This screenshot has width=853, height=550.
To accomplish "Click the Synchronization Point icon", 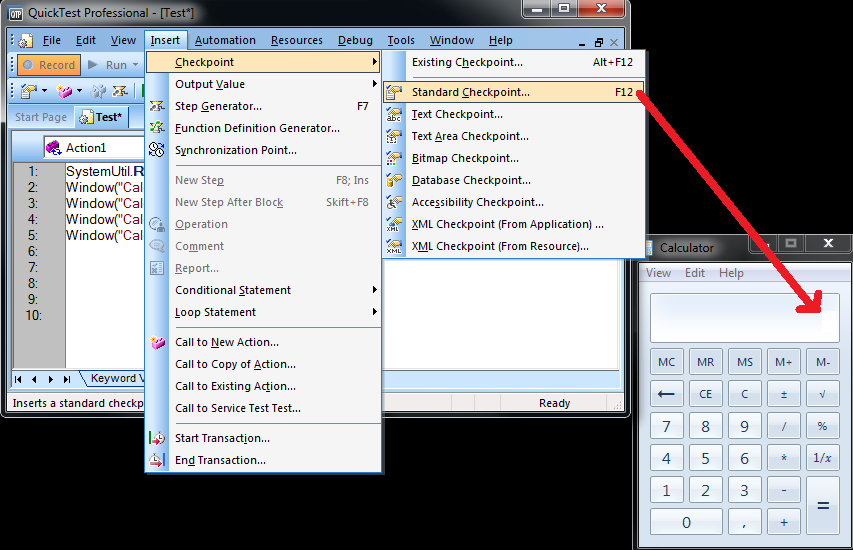I will pyautogui.click(x=157, y=150).
